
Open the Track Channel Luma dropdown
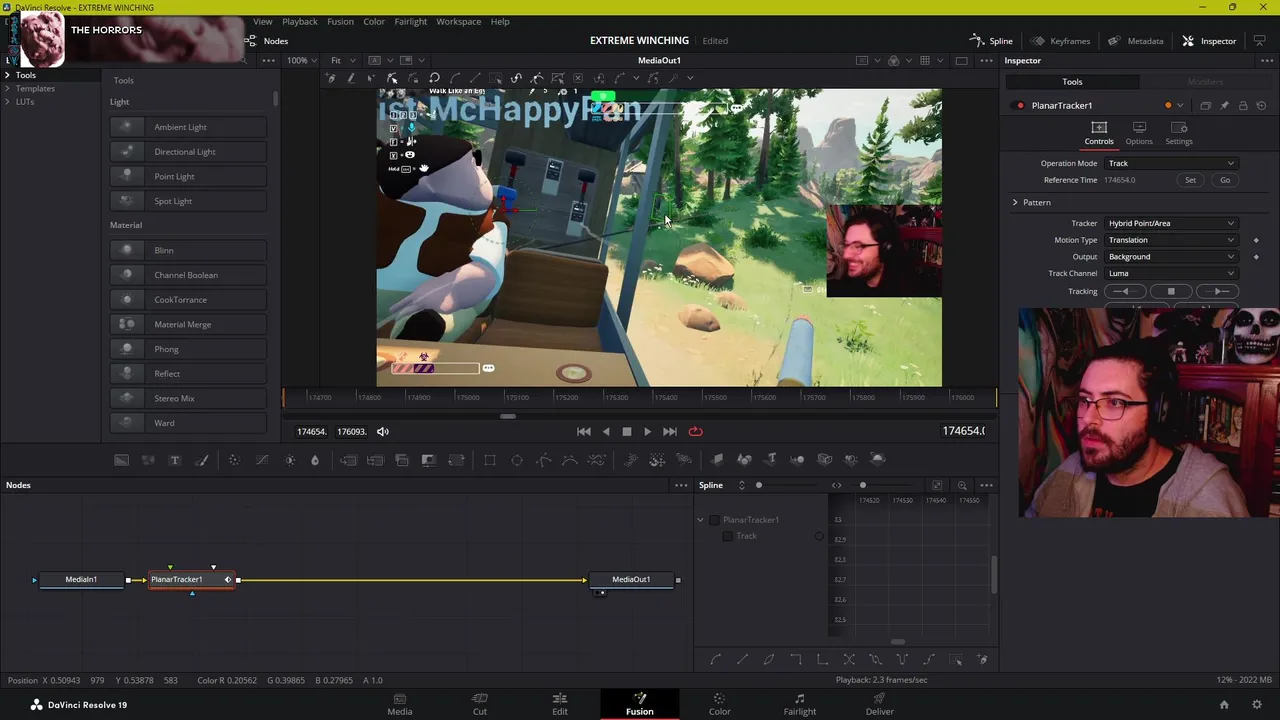[1170, 274]
